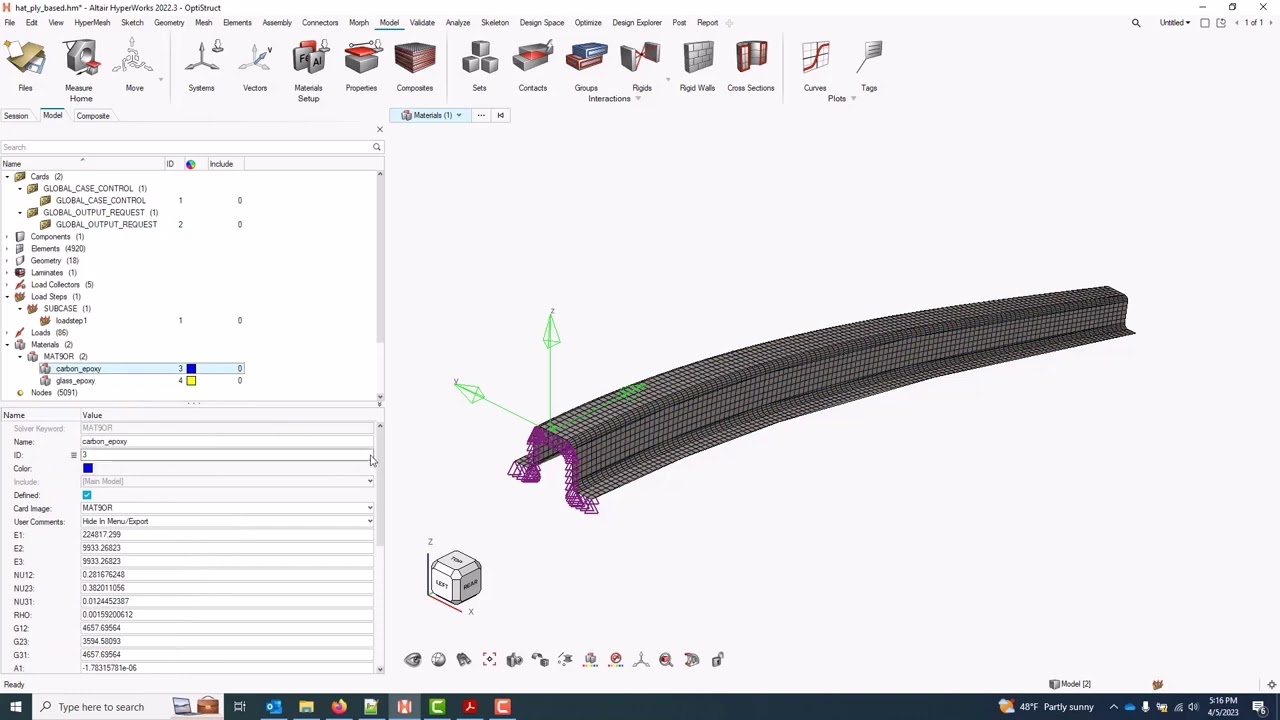The image size is (1280, 720).
Task: Click the blue Color property swatch
Action: click(x=88, y=468)
